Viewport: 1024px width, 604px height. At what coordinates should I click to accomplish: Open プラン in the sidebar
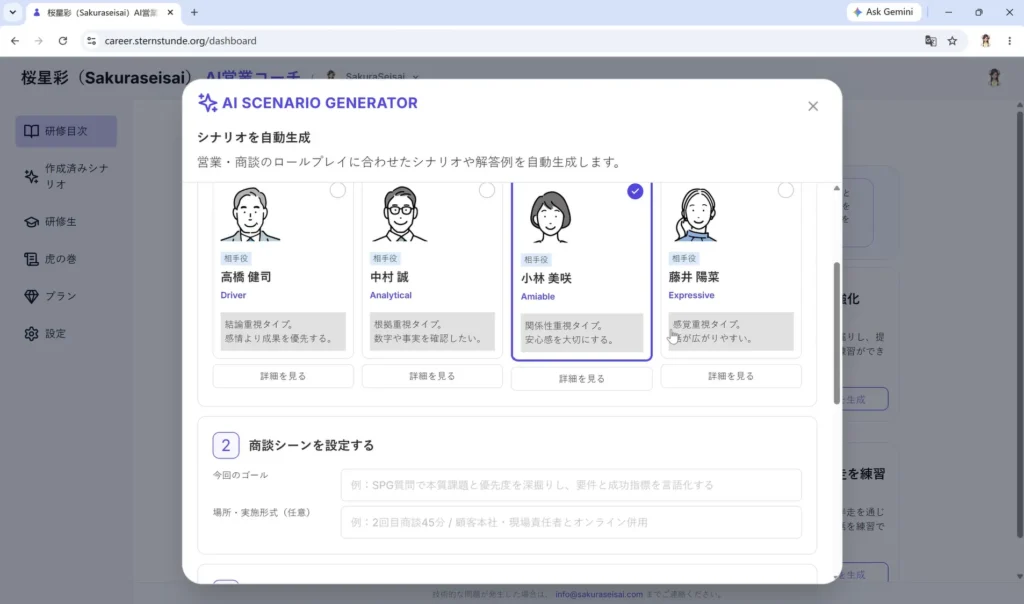pyautogui.click(x=66, y=296)
